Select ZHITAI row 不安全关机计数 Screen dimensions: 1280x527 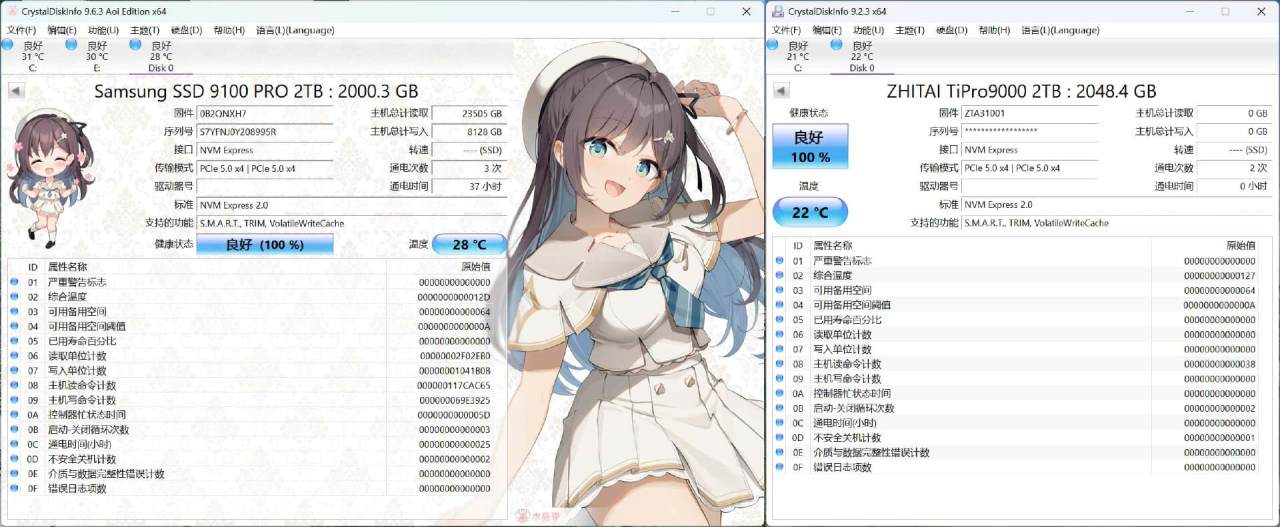[x=1020, y=438]
